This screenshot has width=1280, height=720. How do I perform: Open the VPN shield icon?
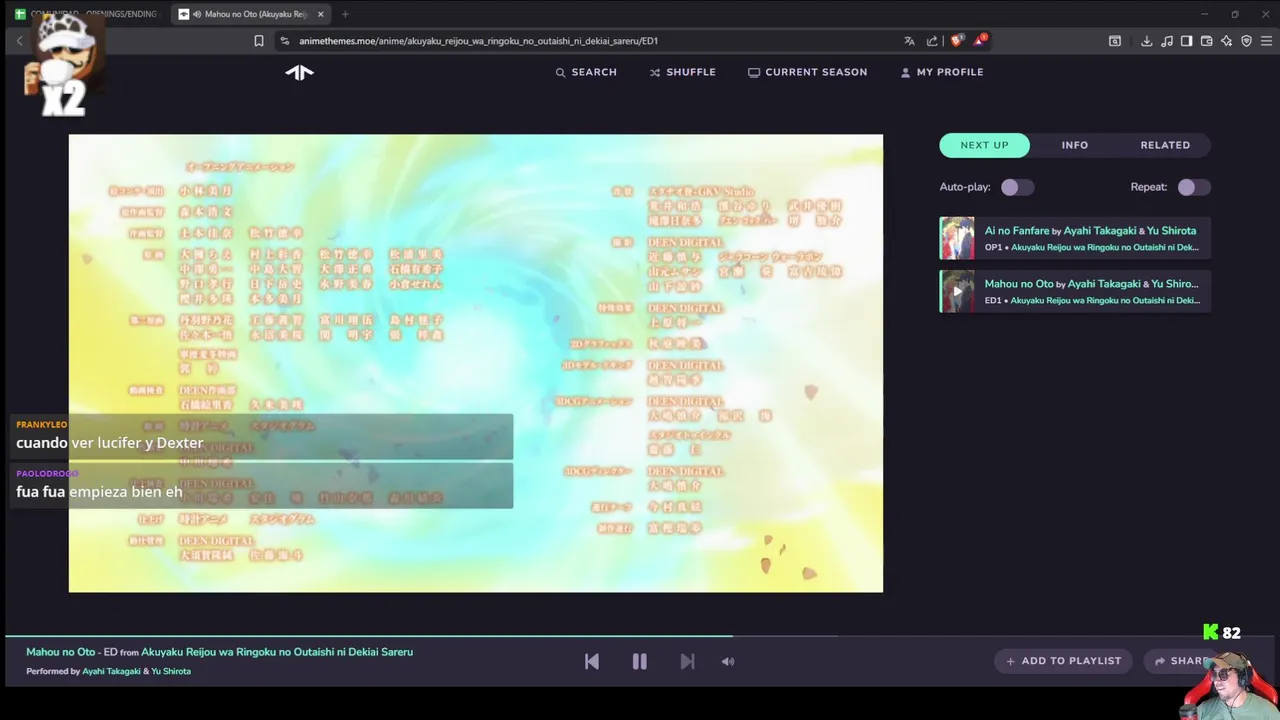(x=1246, y=41)
